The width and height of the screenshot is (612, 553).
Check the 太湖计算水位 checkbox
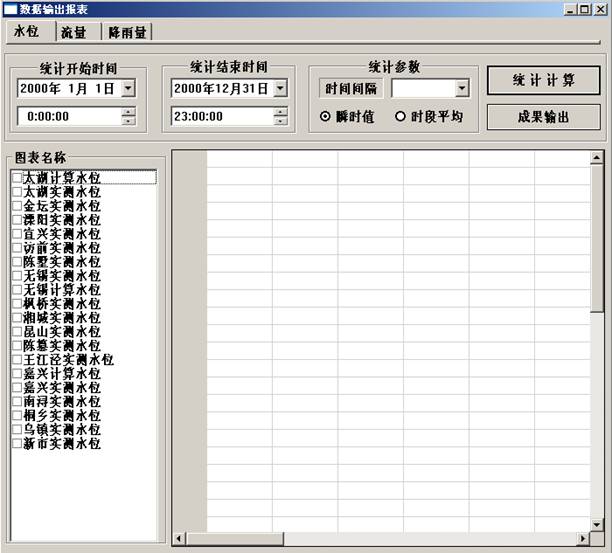click(16, 178)
